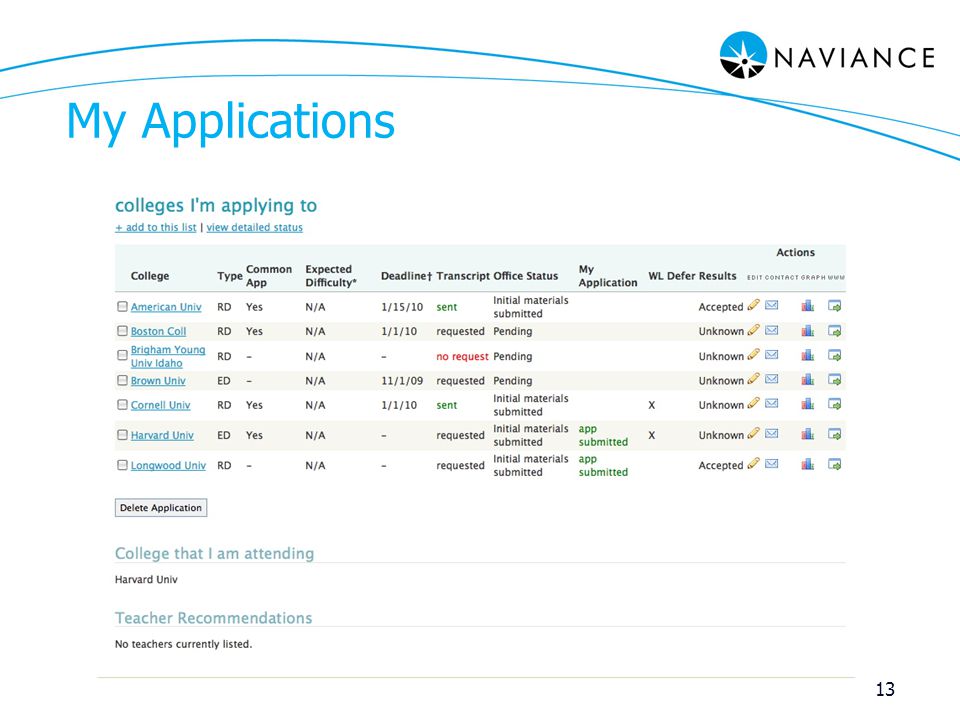Edit the Brigham Young Univ Idaho application
Screen dimensions: 960x720
tap(754, 354)
